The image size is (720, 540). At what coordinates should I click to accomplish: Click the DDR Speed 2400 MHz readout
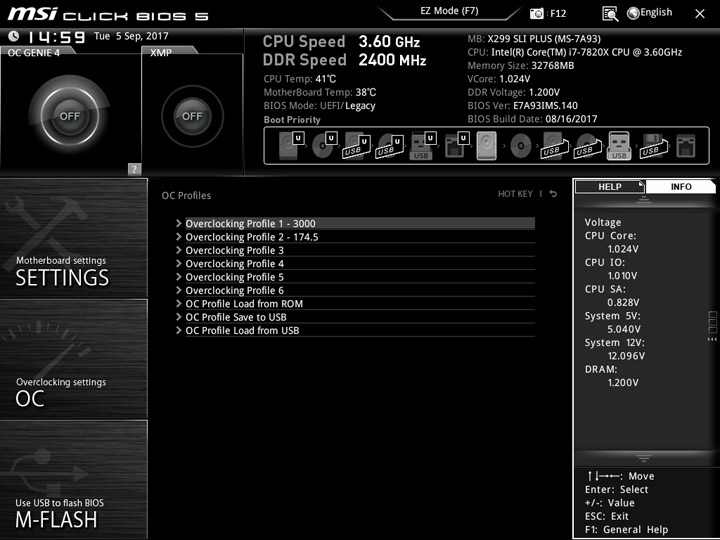[x=344, y=60]
